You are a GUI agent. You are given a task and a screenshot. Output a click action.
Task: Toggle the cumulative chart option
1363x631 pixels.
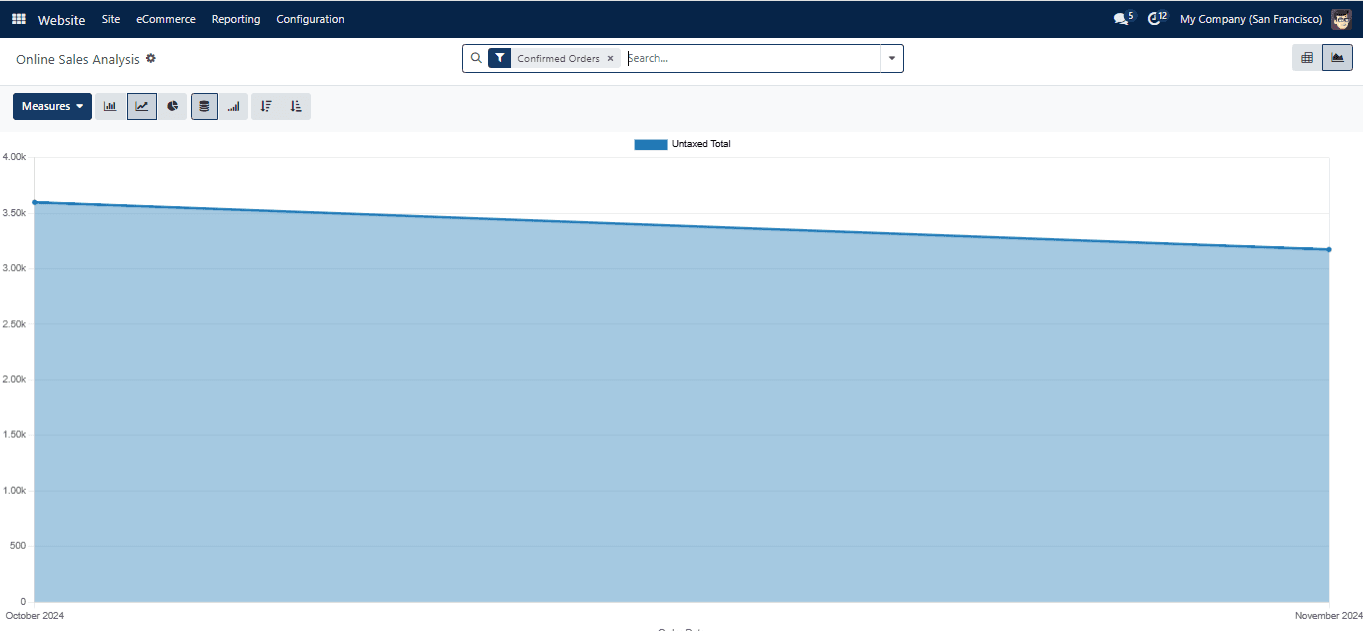(233, 106)
